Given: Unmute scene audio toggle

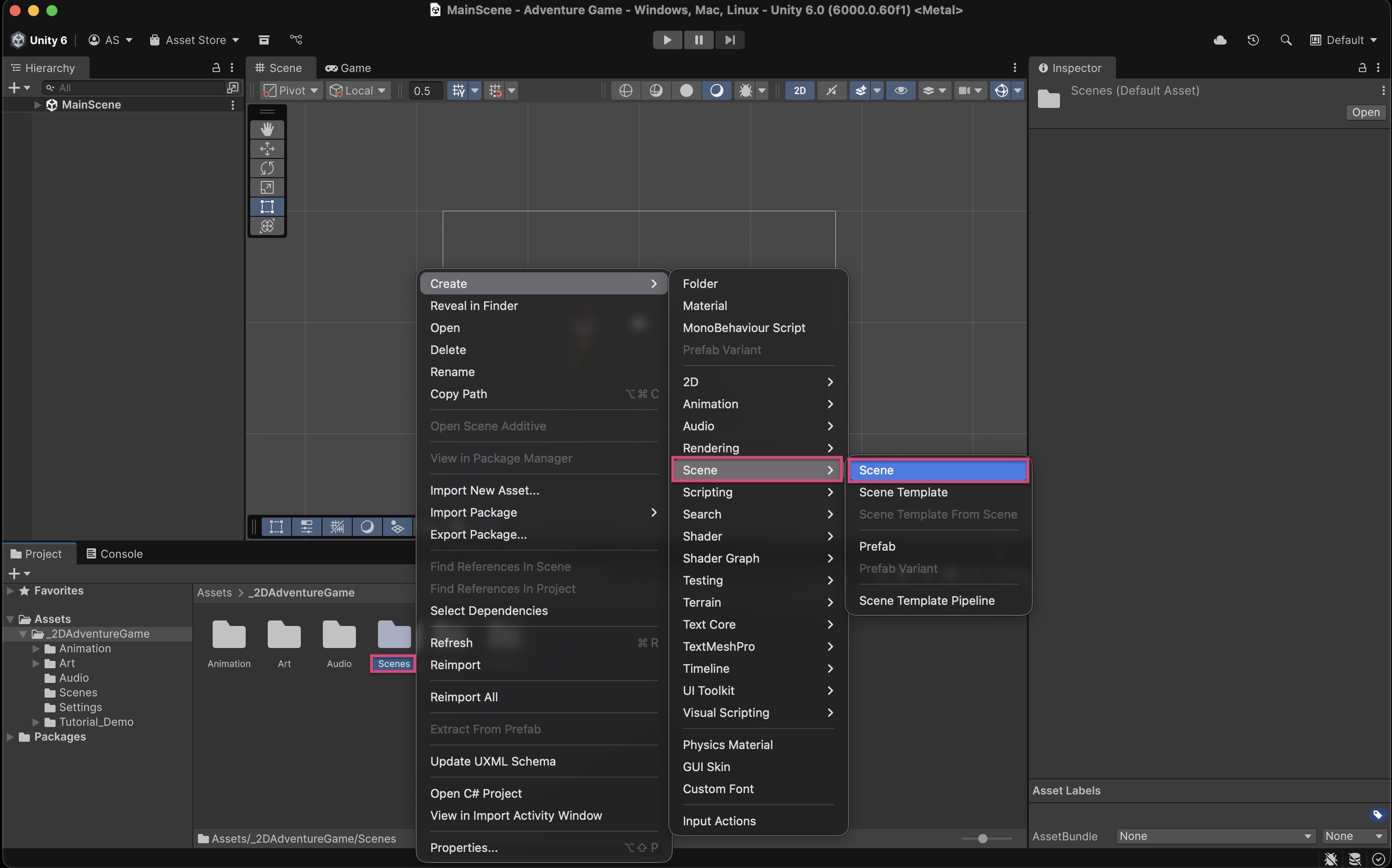Looking at the screenshot, I should coord(831,90).
